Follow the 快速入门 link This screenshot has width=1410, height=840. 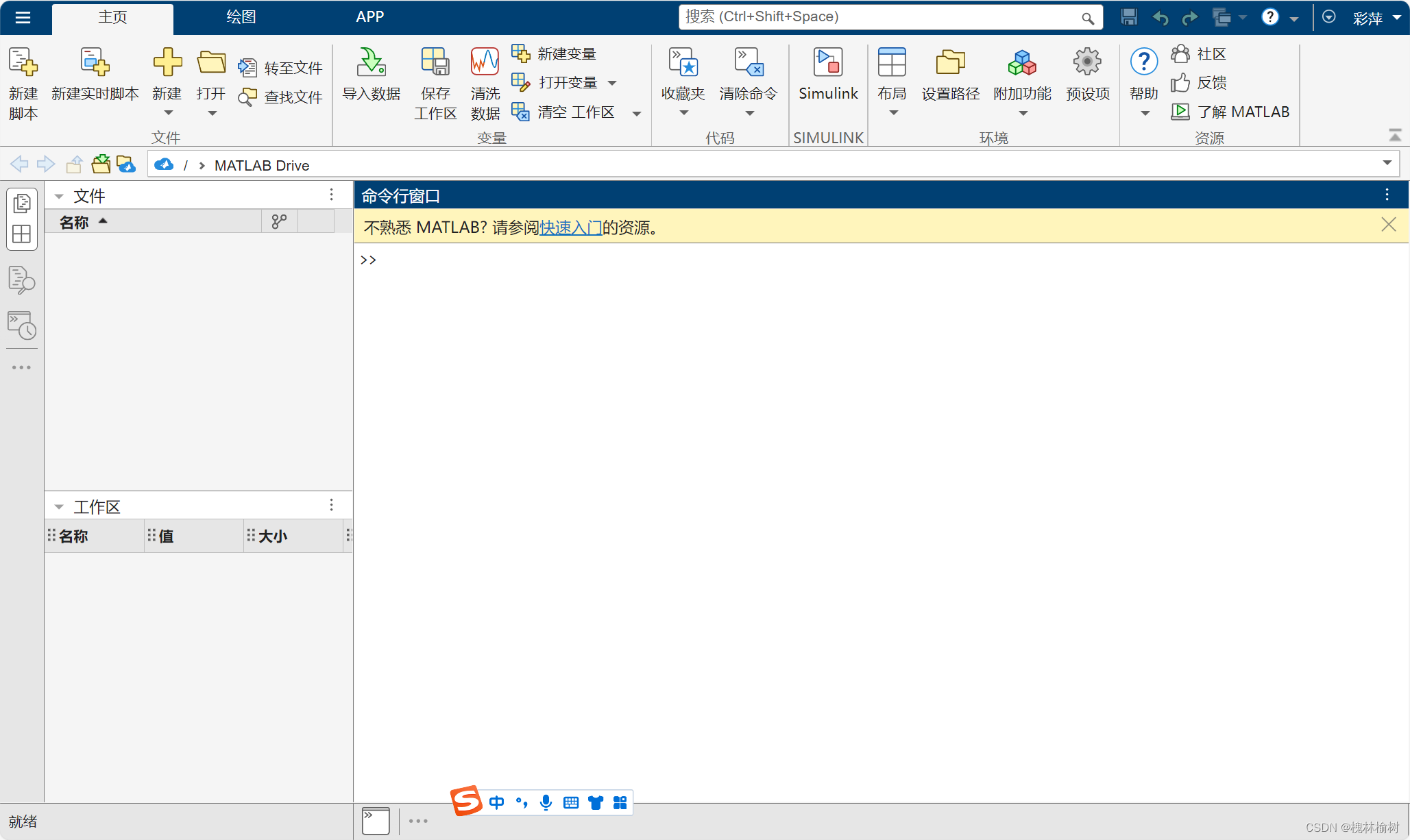(x=570, y=227)
